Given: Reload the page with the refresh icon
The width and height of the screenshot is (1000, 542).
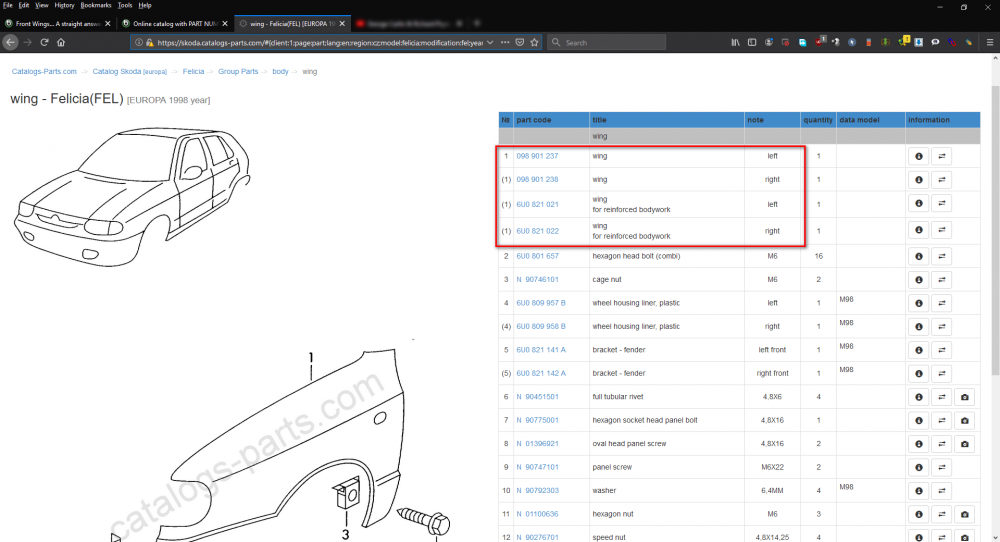Looking at the screenshot, I should 44,42.
